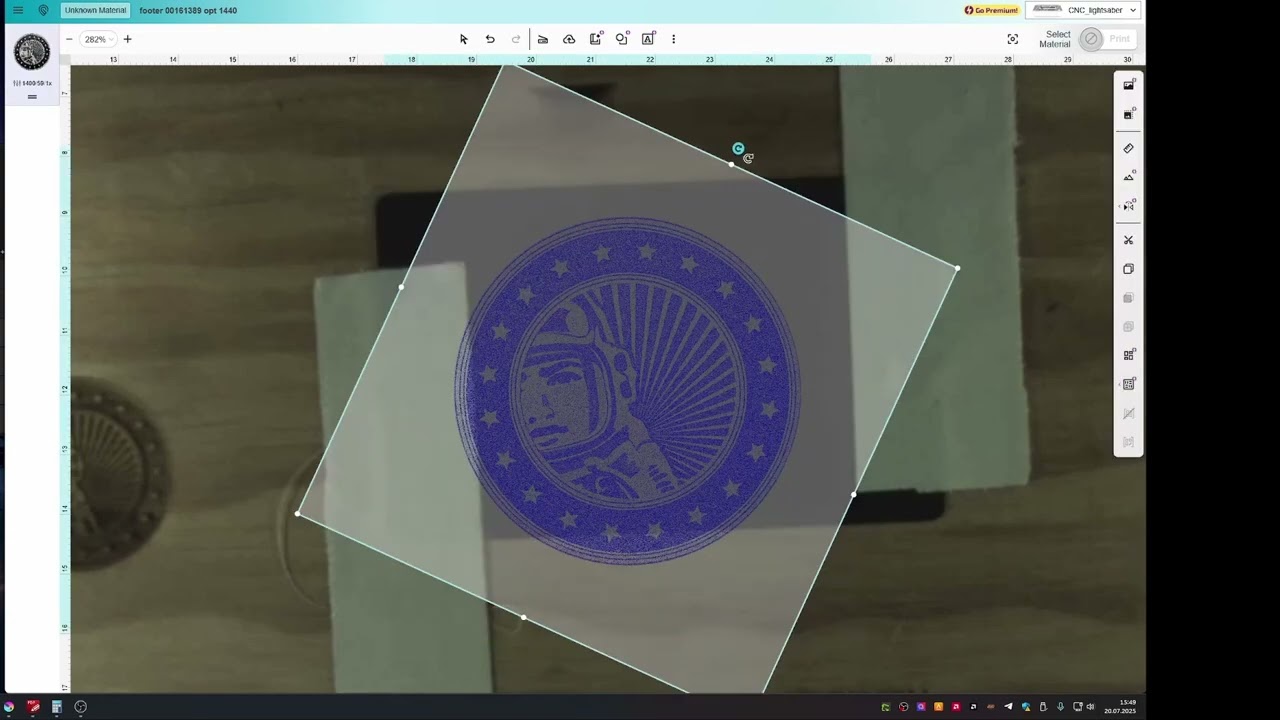Click the image settings icon in right panel
The height and width of the screenshot is (720, 1280).
[x=1129, y=86]
